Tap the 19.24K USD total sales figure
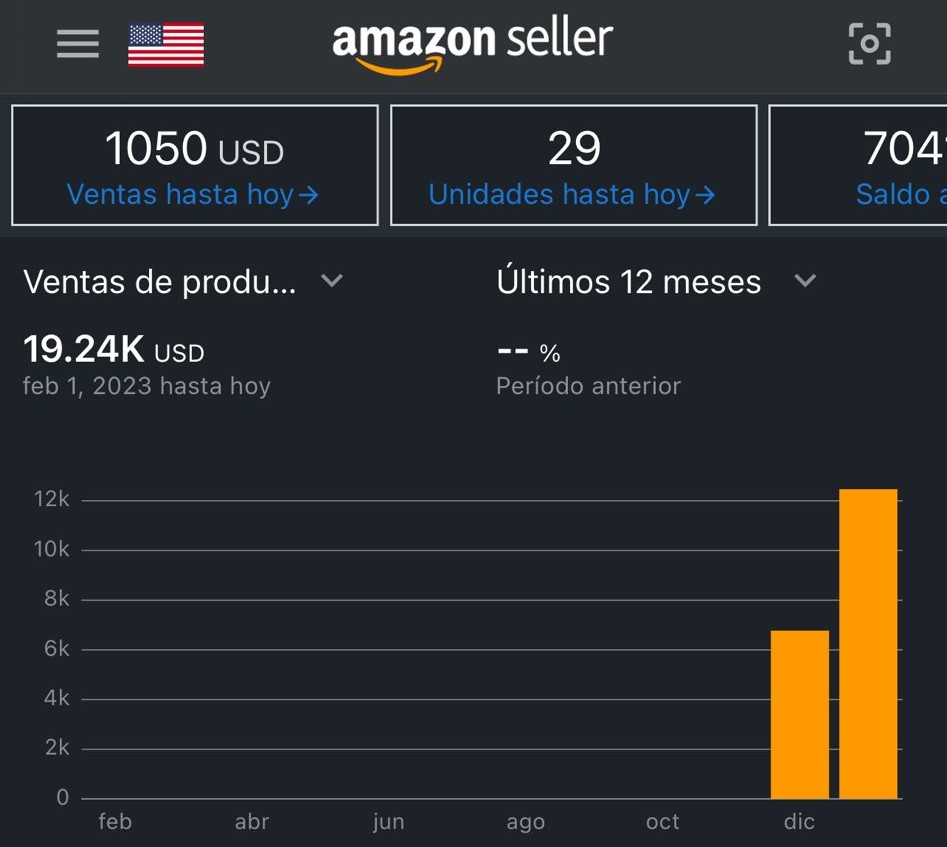 tap(113, 350)
